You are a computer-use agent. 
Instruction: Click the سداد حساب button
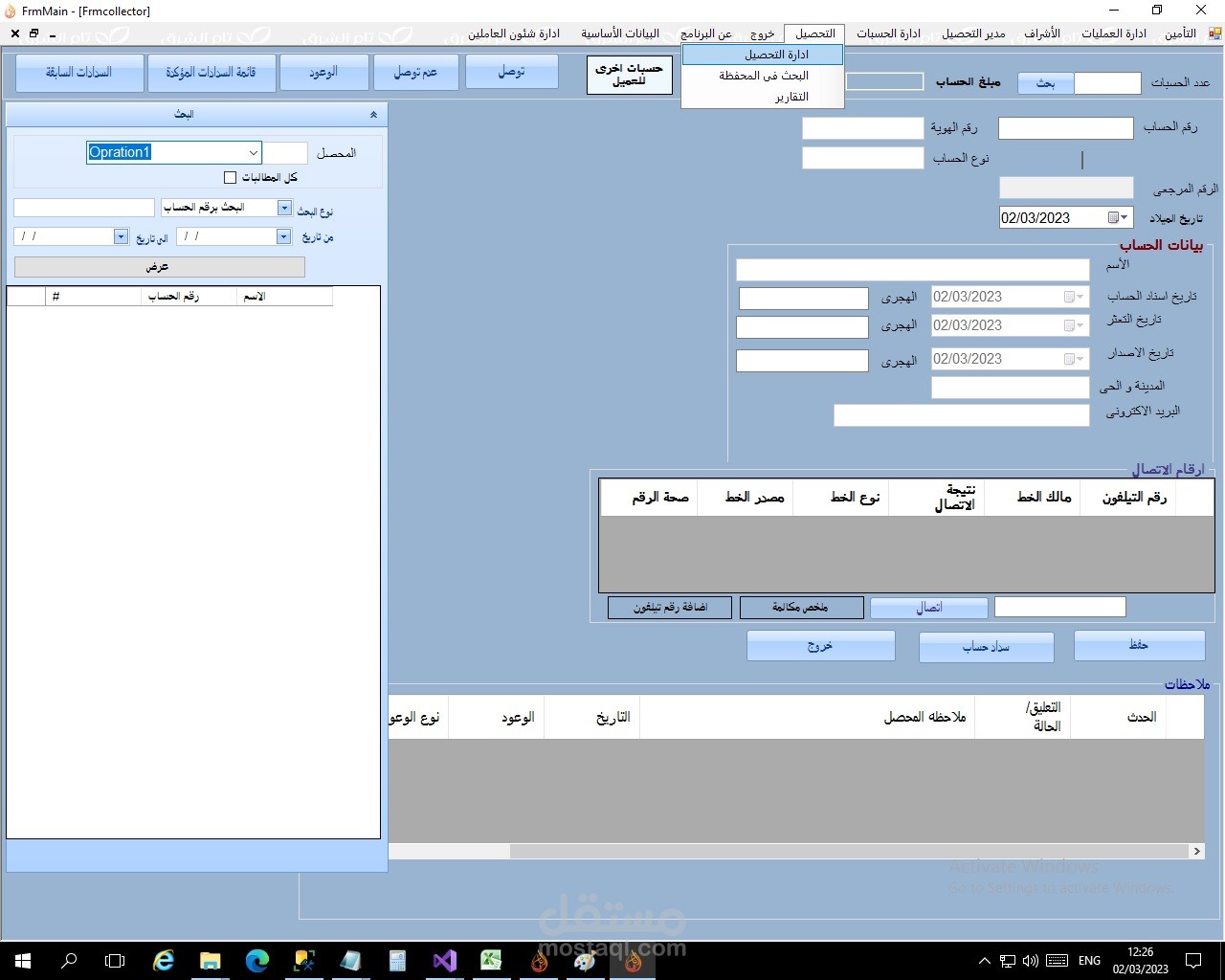pyautogui.click(x=987, y=647)
